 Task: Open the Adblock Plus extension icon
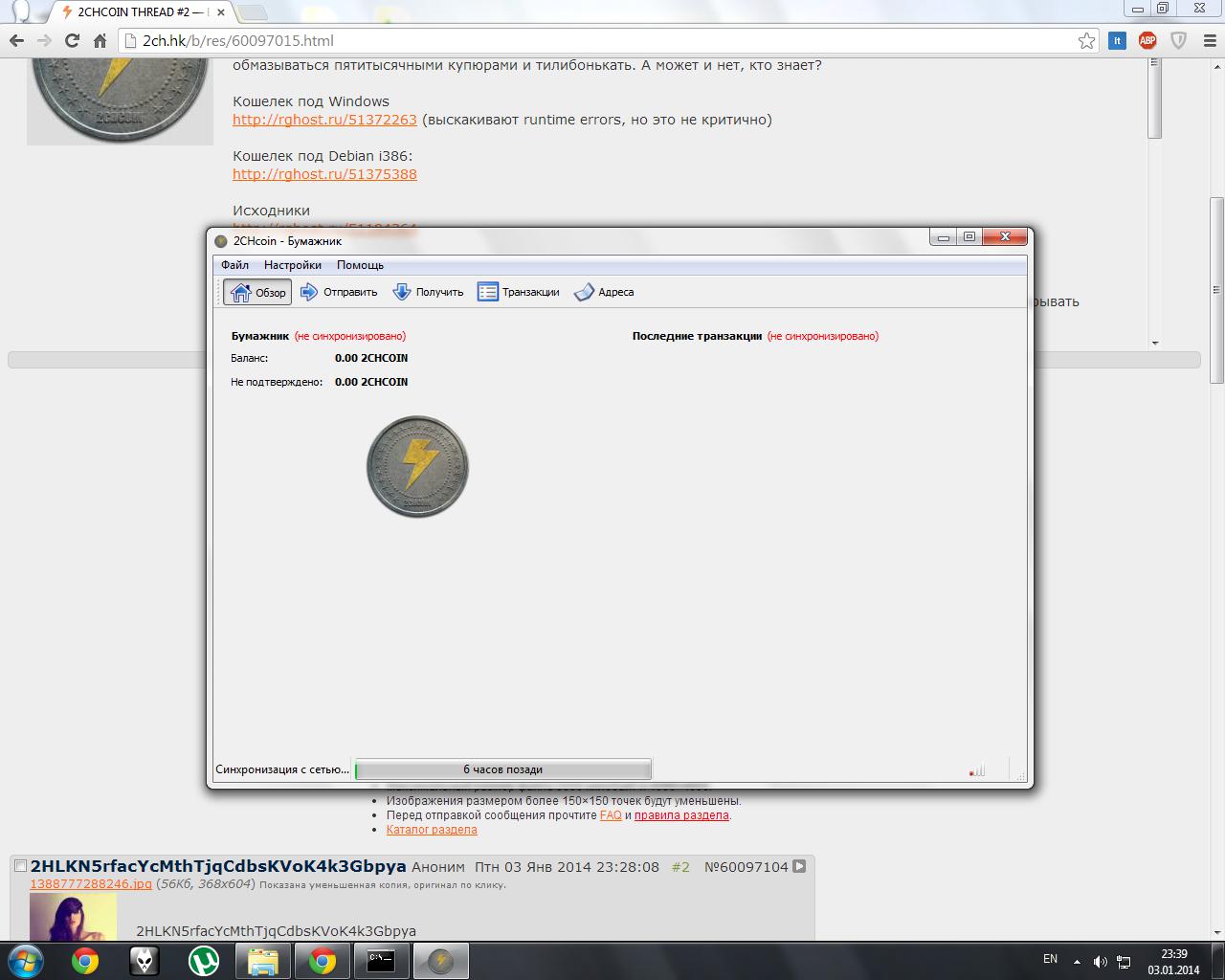pos(1147,40)
